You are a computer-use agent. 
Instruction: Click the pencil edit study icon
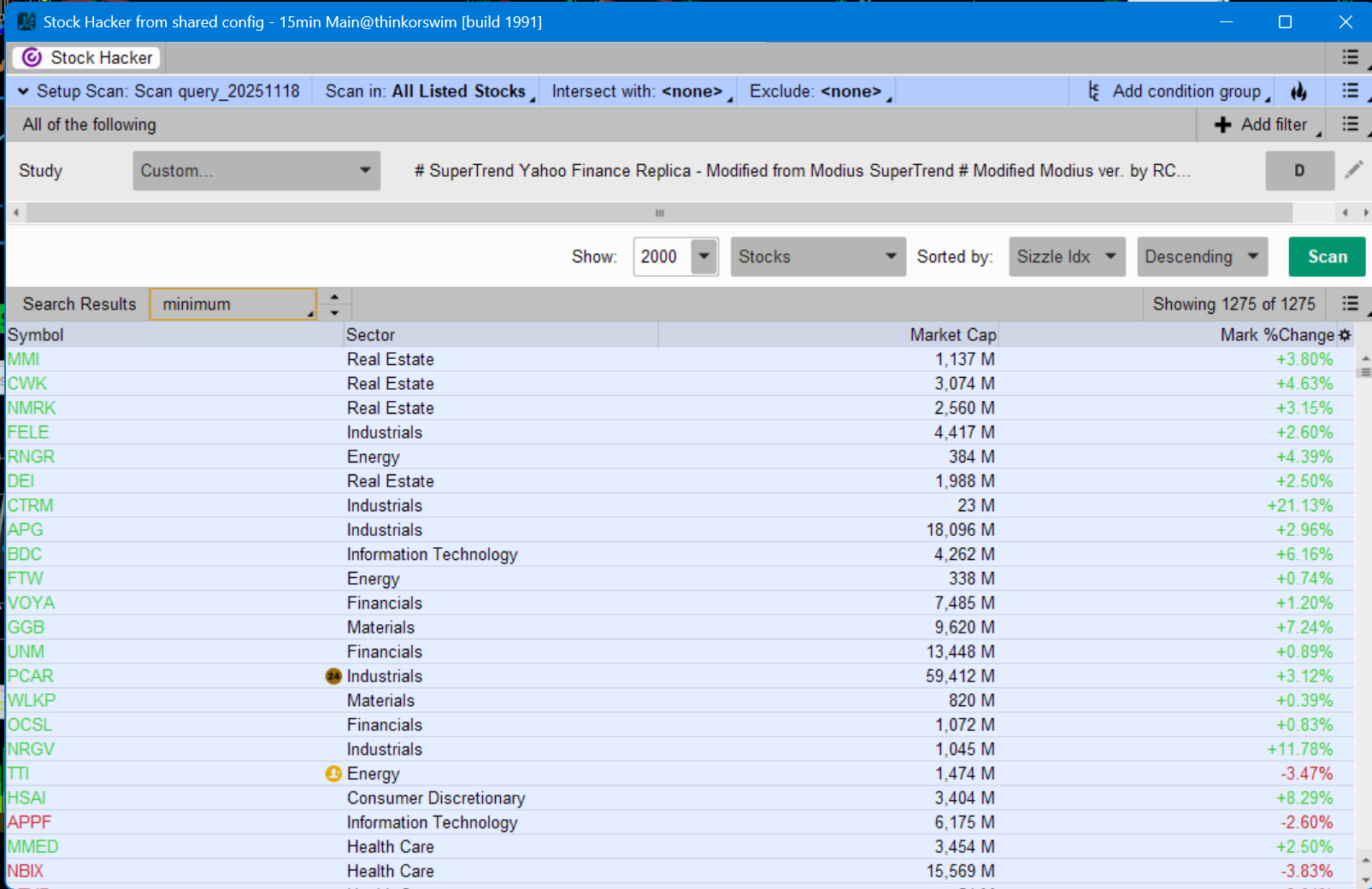1353,170
